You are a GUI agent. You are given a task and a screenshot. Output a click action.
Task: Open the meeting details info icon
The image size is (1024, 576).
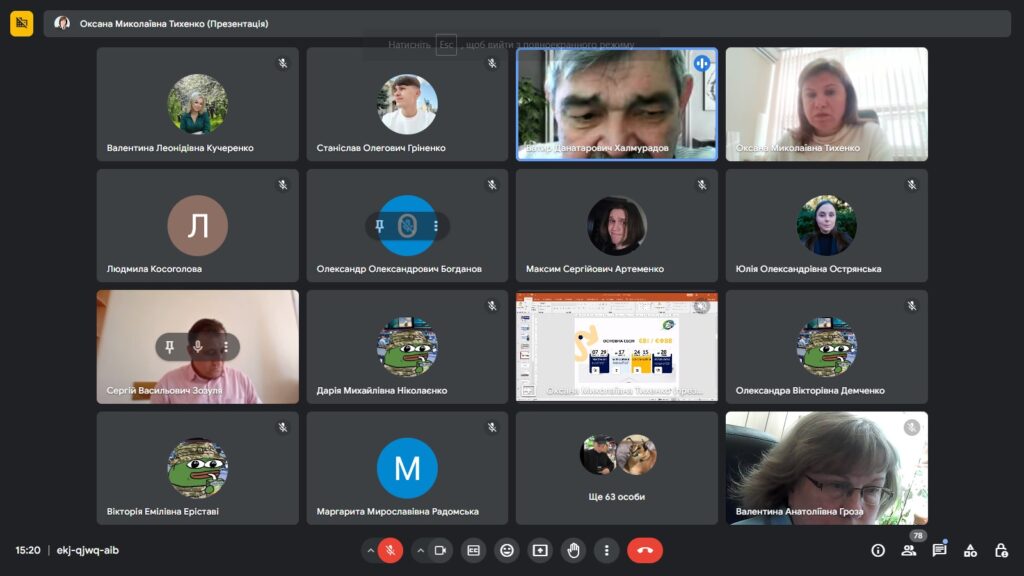(878, 550)
